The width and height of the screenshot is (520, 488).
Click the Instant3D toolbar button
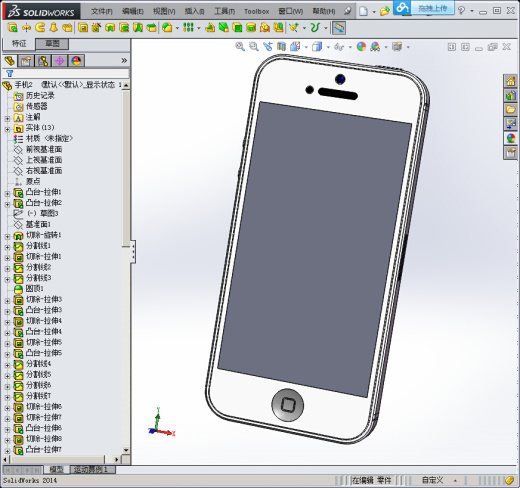click(x=339, y=28)
